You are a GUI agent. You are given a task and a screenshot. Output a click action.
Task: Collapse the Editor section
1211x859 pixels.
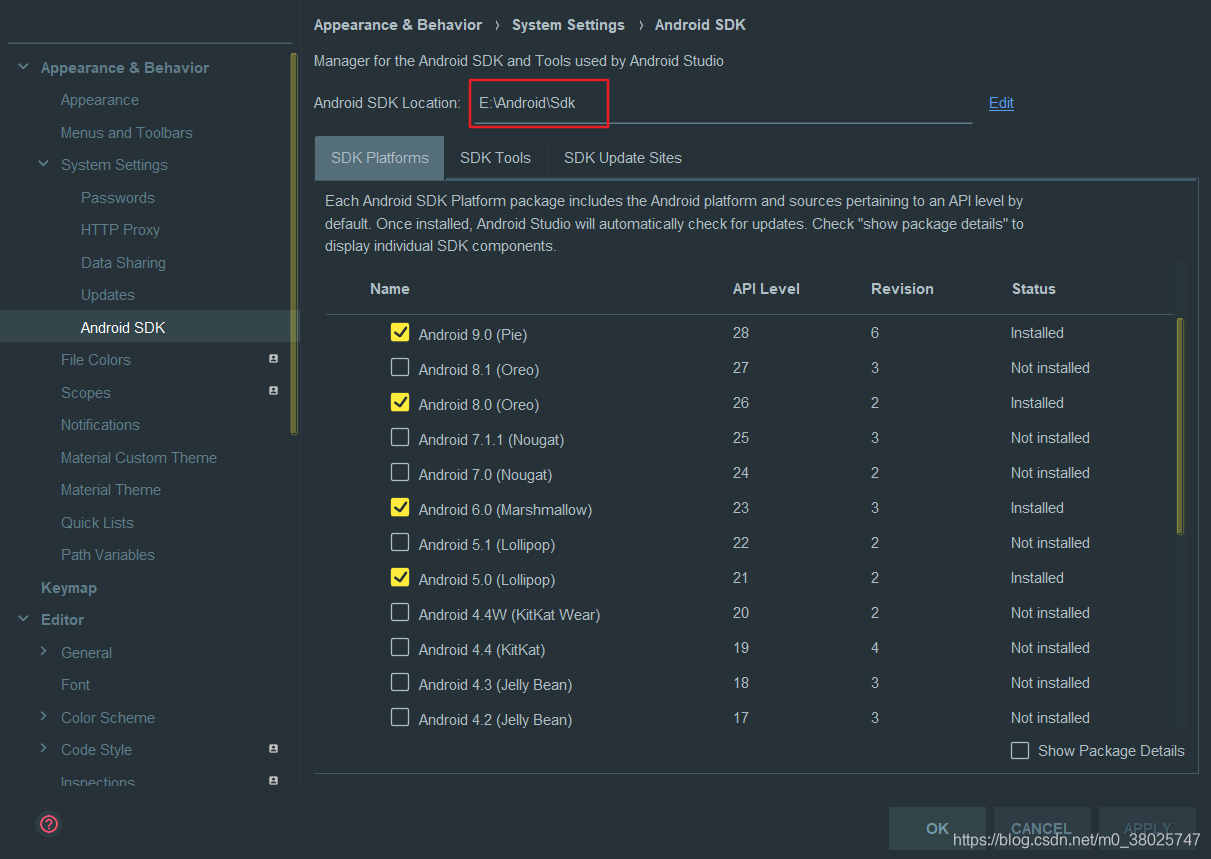(23, 619)
